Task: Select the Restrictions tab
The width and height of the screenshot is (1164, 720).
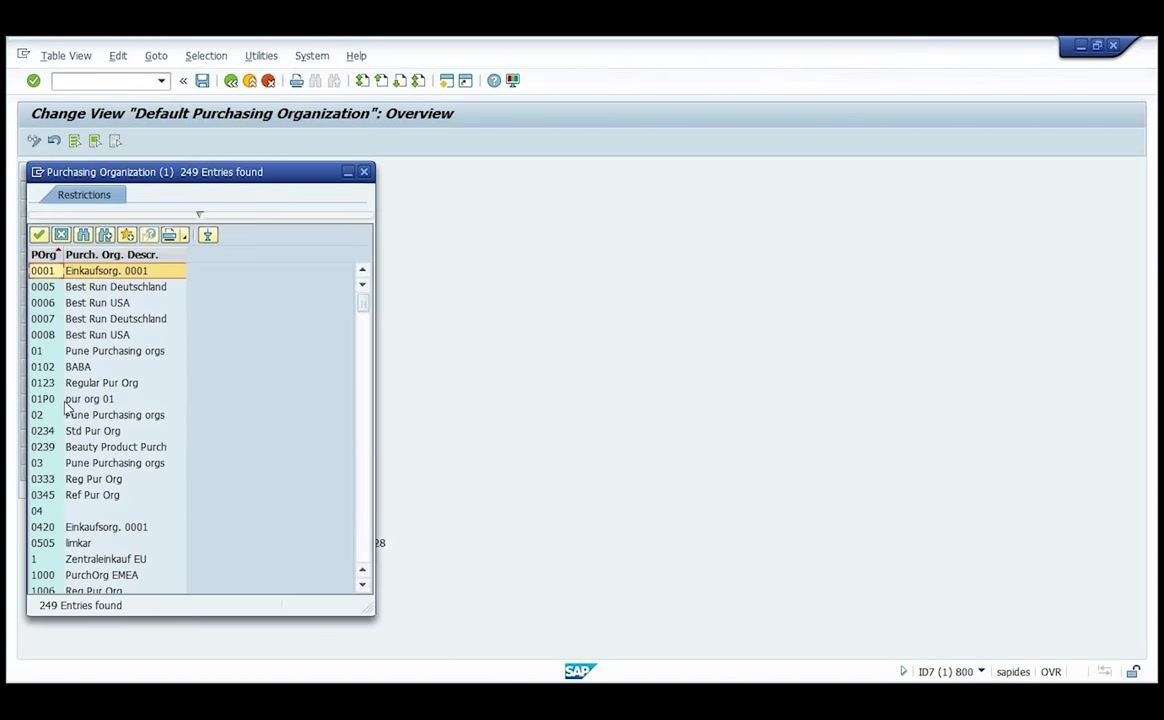Action: click(x=84, y=194)
